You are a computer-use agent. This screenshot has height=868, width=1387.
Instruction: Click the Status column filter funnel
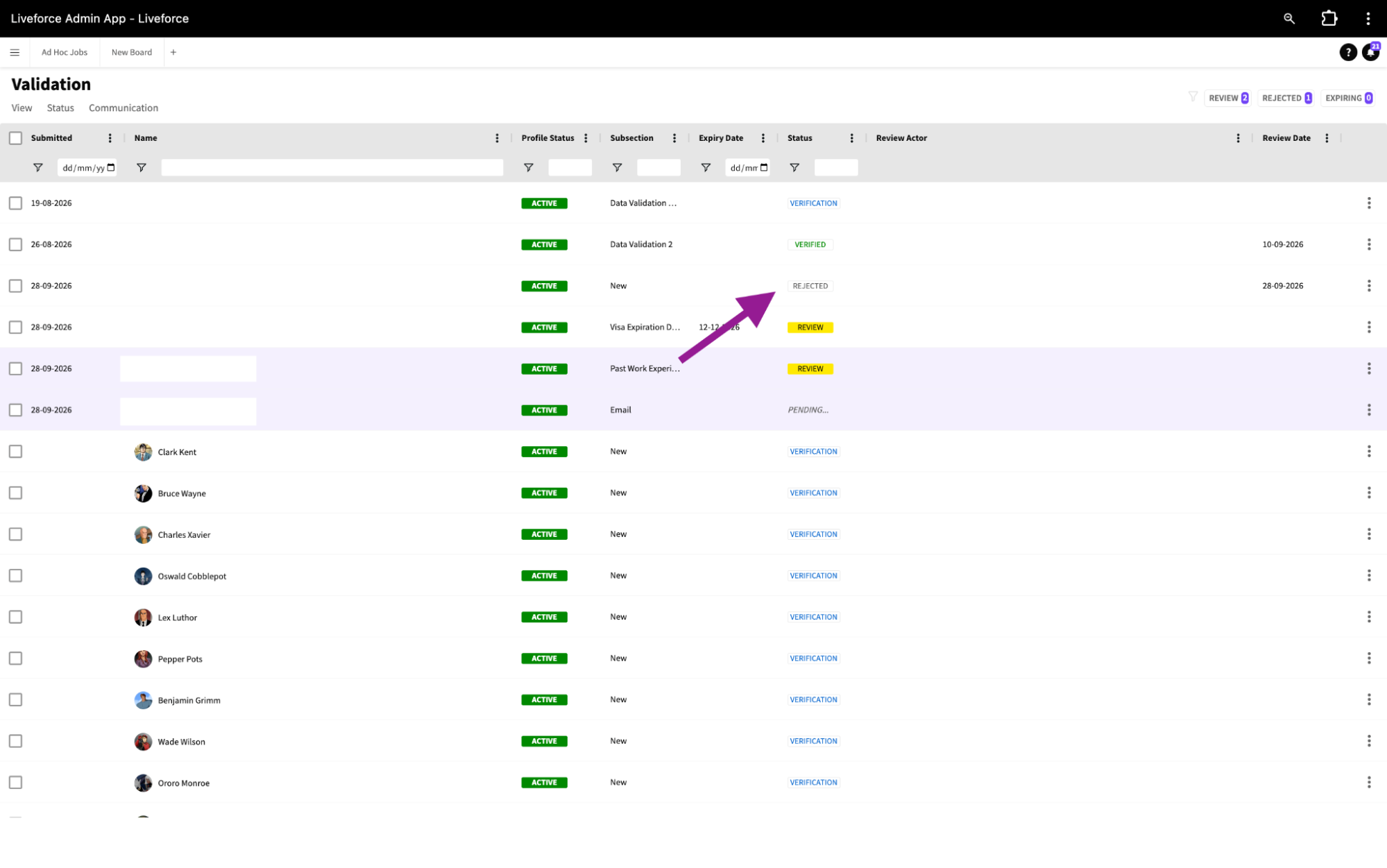pos(794,168)
